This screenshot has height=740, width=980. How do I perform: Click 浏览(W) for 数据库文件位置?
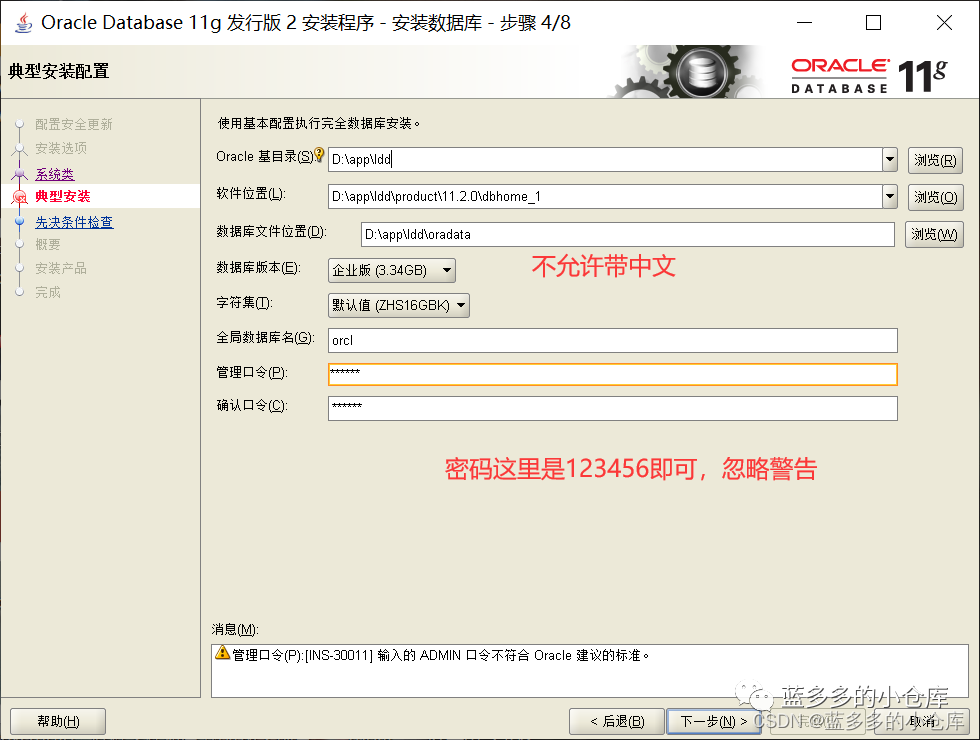click(935, 235)
